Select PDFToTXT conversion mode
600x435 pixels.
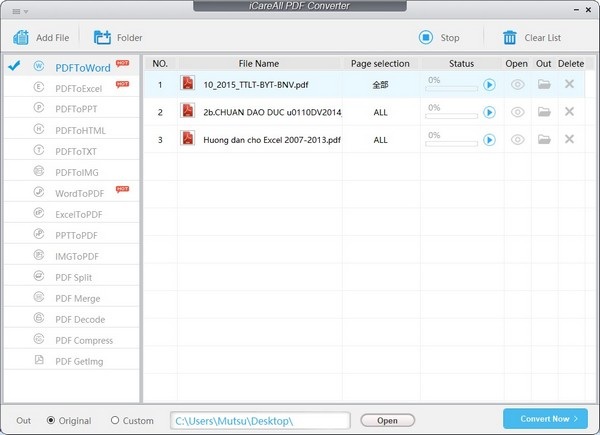(72, 151)
